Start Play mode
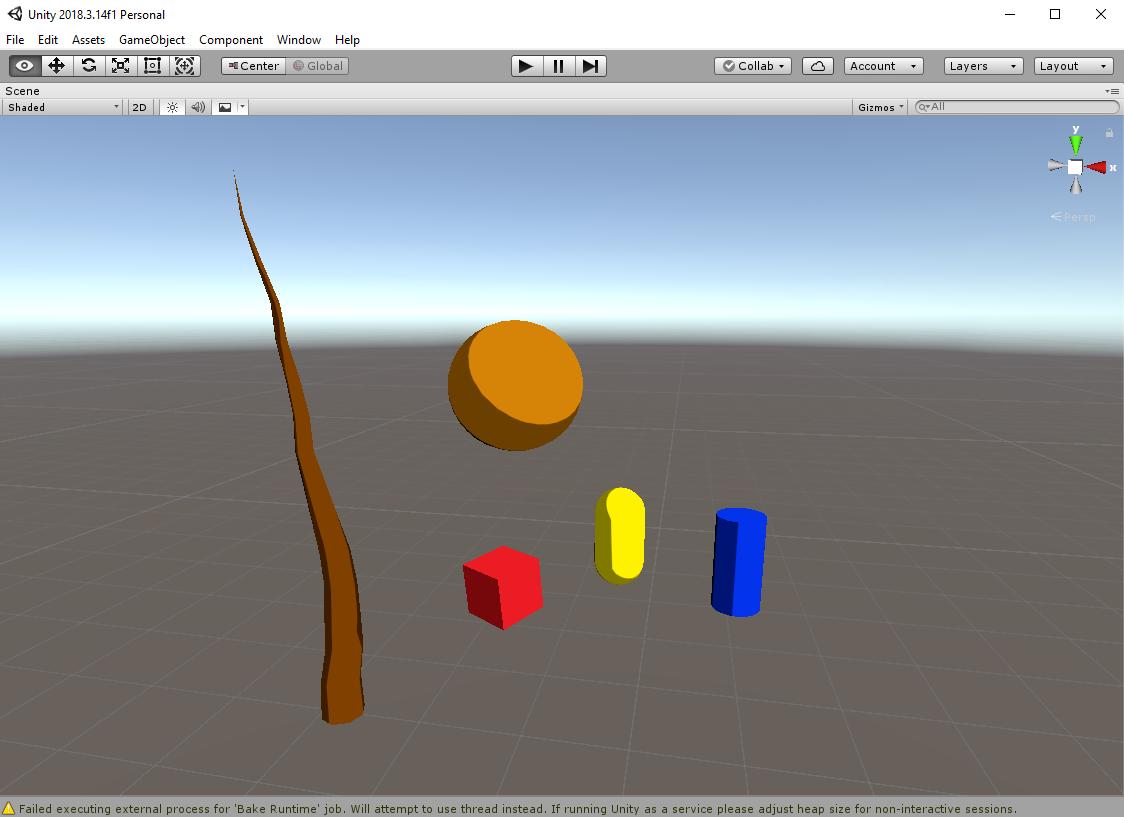The image size is (1124, 817). pyautogui.click(x=526, y=66)
